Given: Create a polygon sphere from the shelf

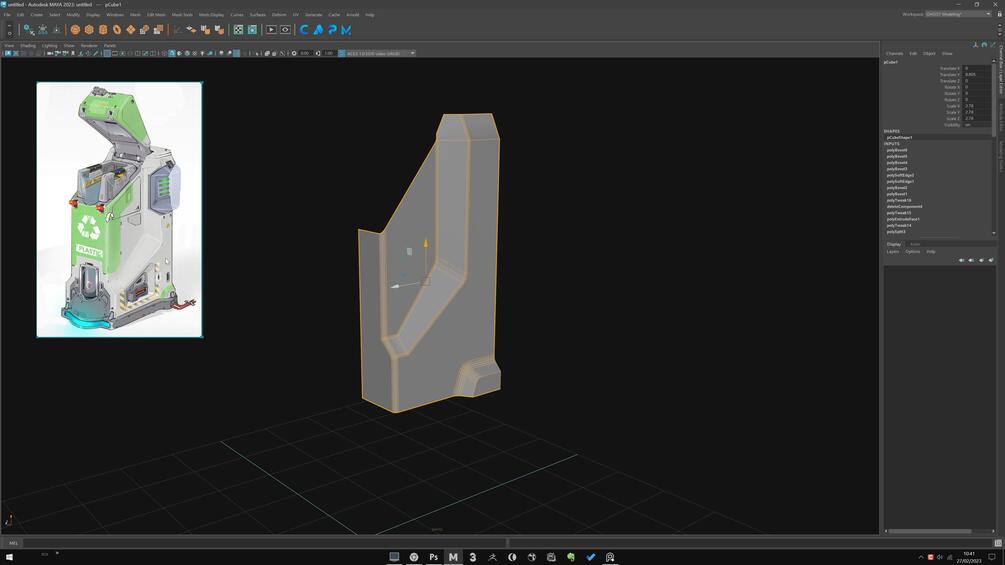Looking at the screenshot, I should coord(75,29).
